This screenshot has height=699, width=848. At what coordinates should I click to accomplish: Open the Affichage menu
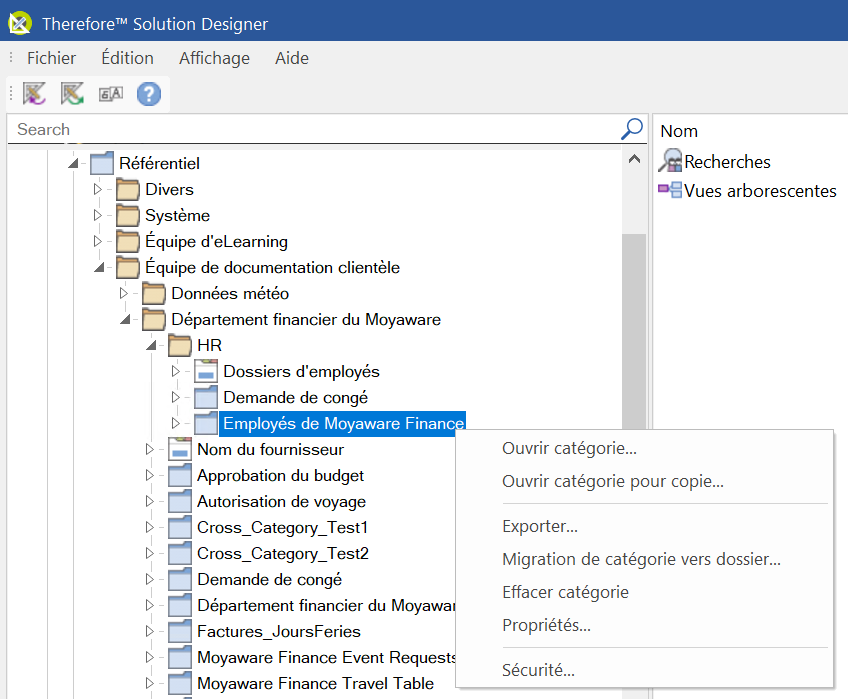[214, 58]
